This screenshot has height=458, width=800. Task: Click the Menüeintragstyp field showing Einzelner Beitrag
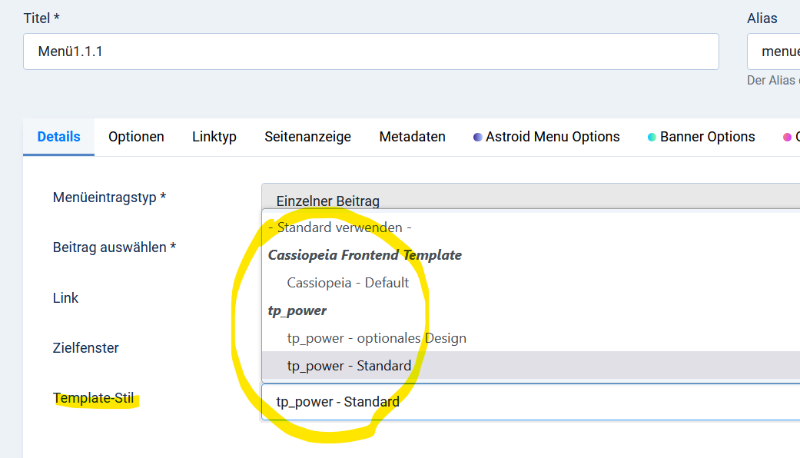531,197
